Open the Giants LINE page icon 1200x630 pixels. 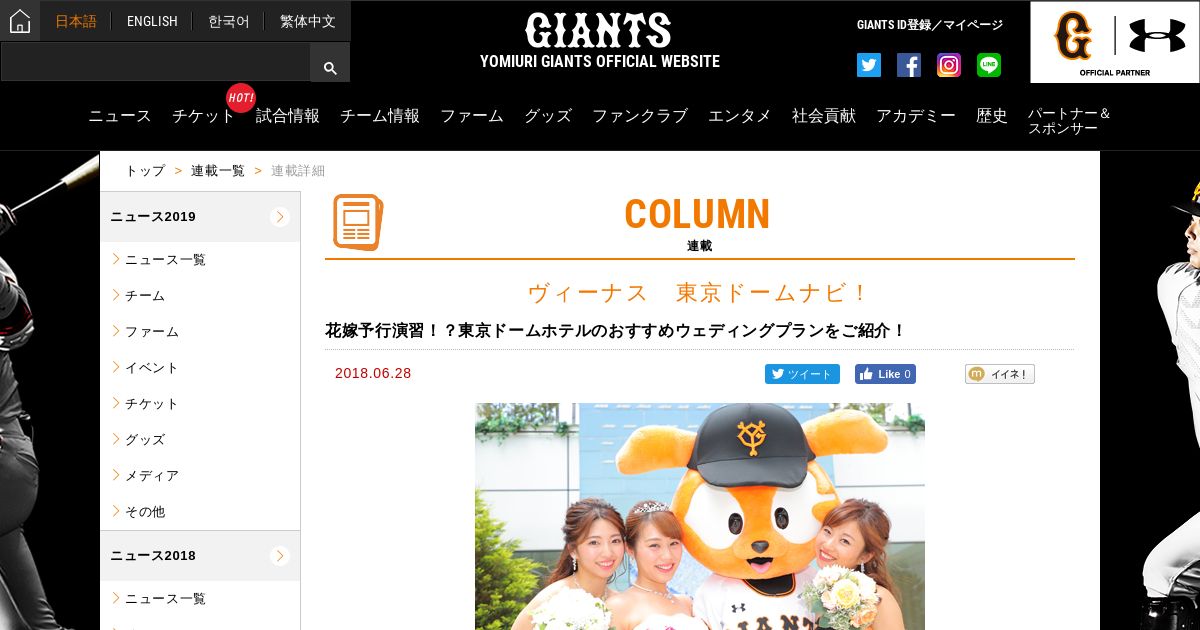click(x=989, y=65)
